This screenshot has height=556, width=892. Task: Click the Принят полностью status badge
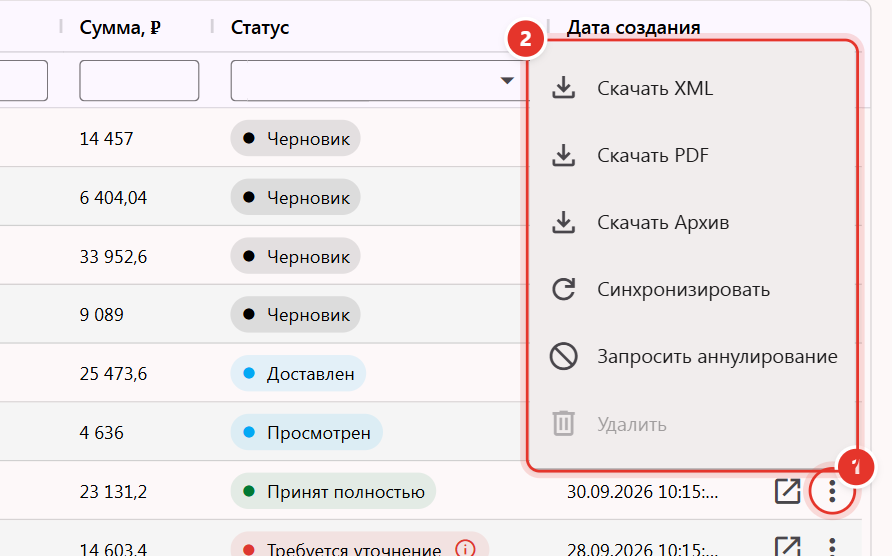[333, 491]
